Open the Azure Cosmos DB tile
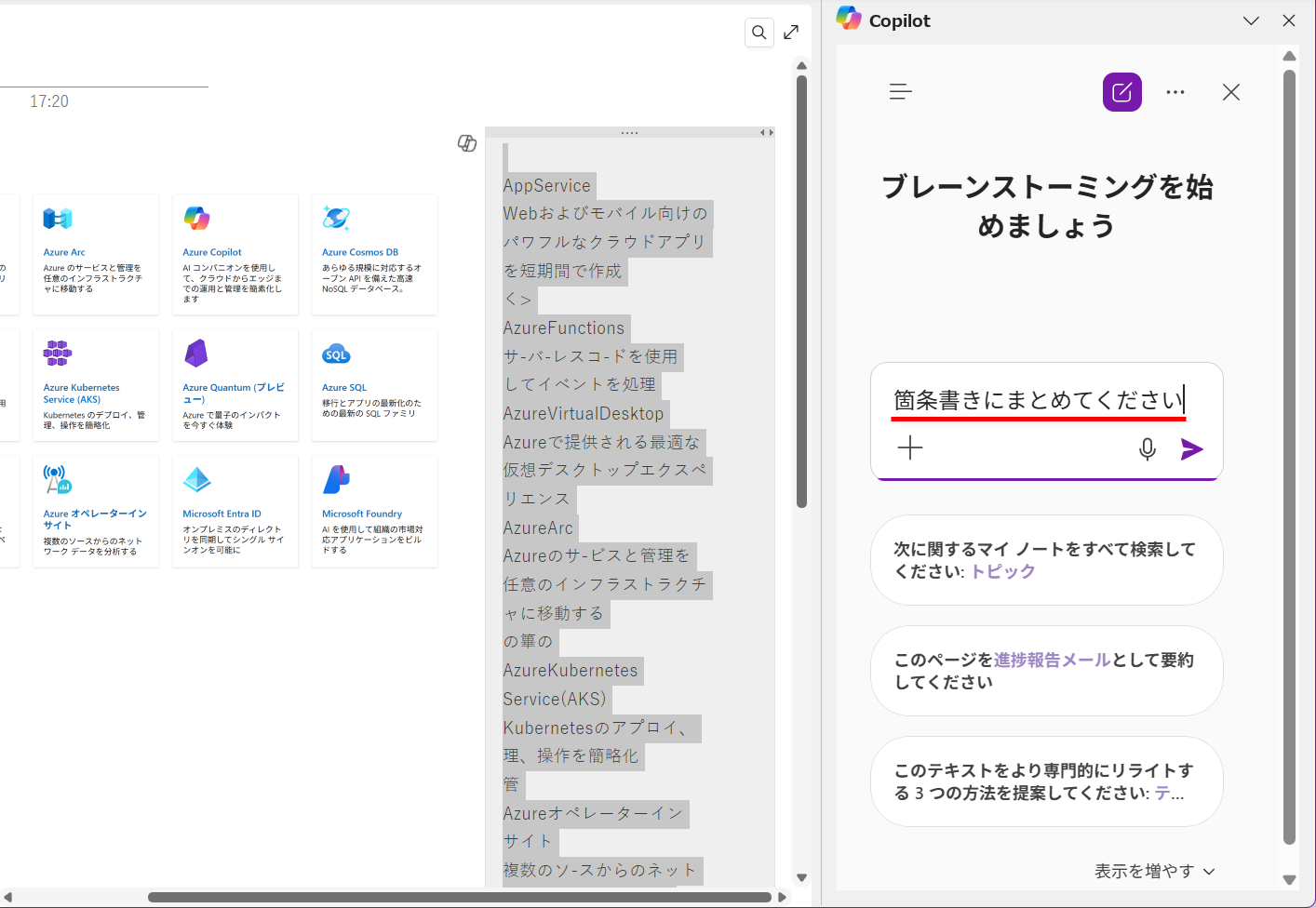 tap(374, 254)
